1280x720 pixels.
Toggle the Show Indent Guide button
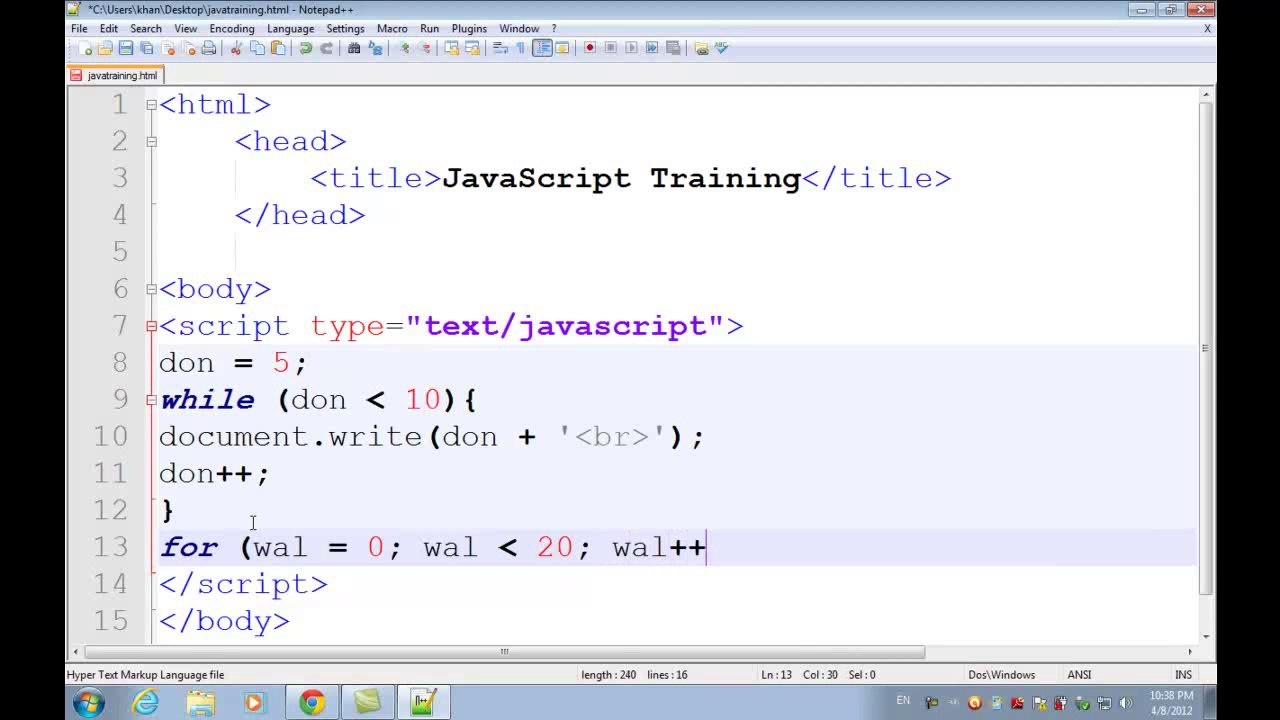click(542, 48)
